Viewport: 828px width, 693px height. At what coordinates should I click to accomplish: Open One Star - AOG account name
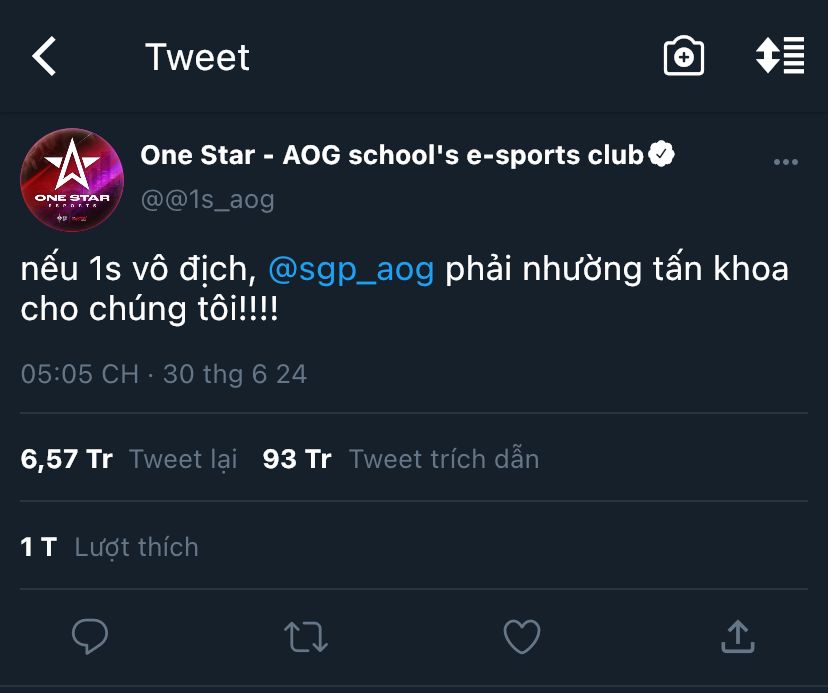point(391,155)
